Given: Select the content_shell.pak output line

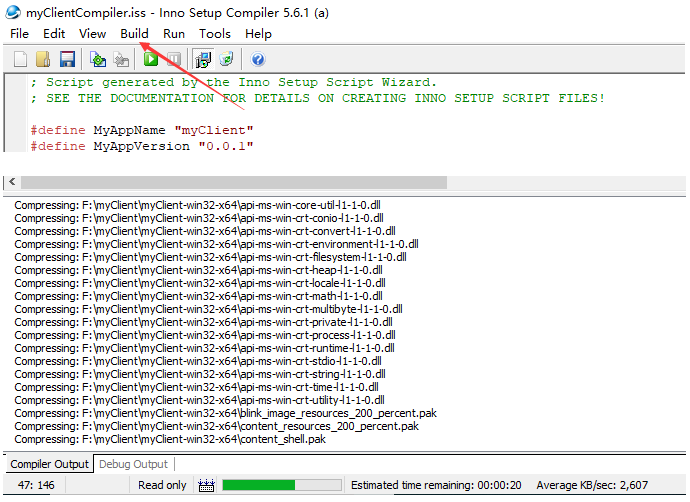Looking at the screenshot, I should [170, 439].
